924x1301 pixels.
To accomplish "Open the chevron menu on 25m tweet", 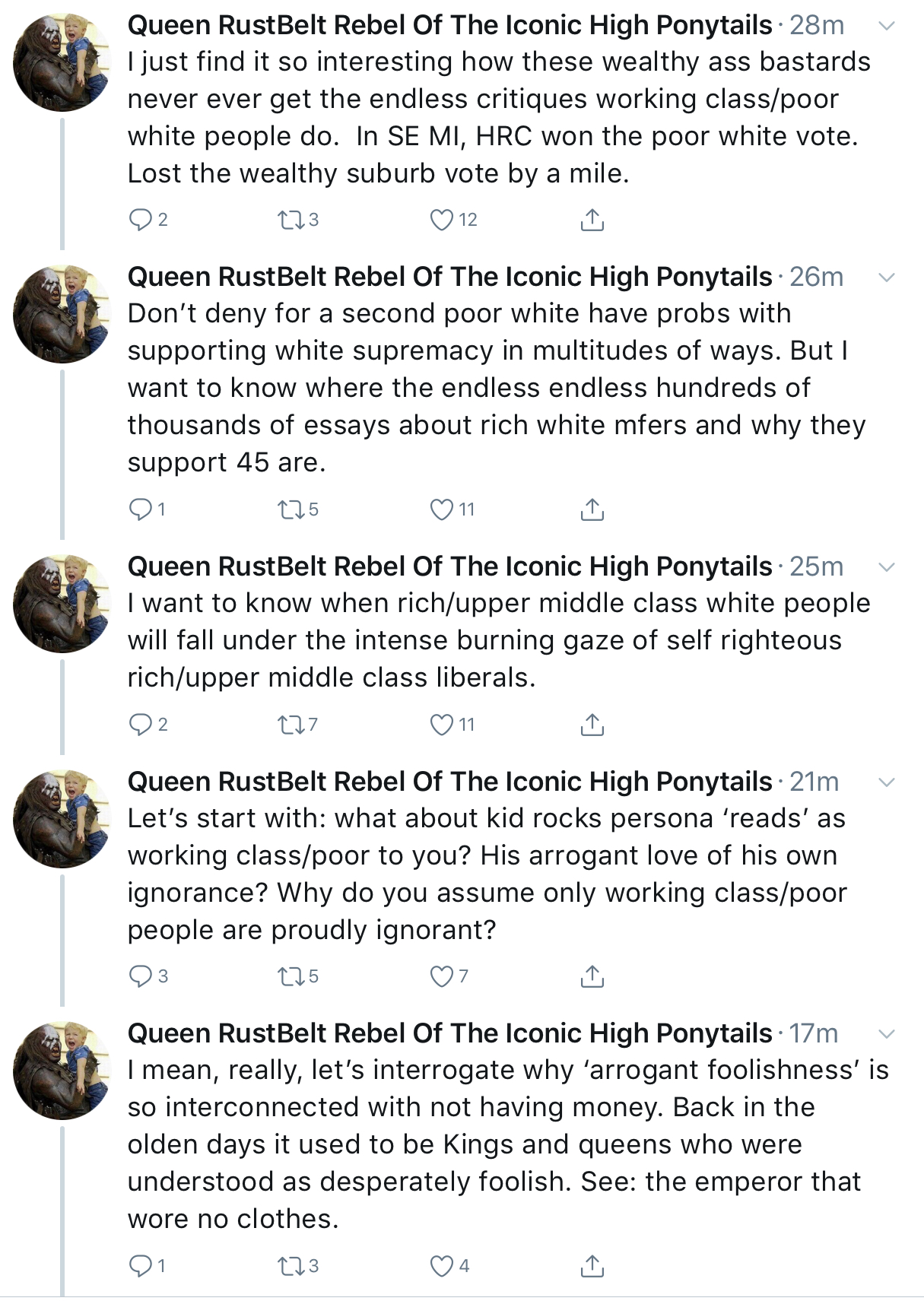I will (x=887, y=567).
